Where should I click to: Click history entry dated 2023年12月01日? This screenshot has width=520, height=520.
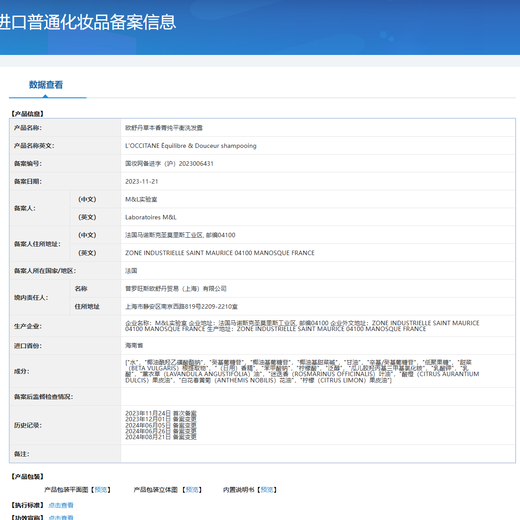click(161, 419)
